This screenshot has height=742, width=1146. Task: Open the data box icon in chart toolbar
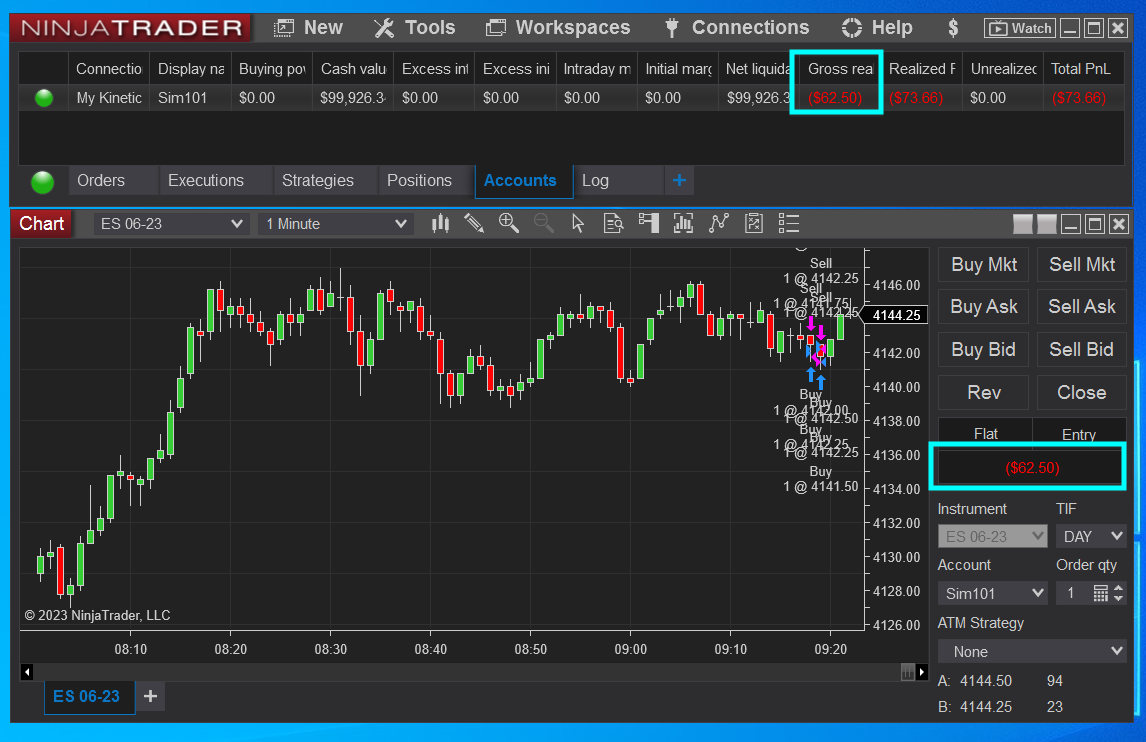coord(613,224)
